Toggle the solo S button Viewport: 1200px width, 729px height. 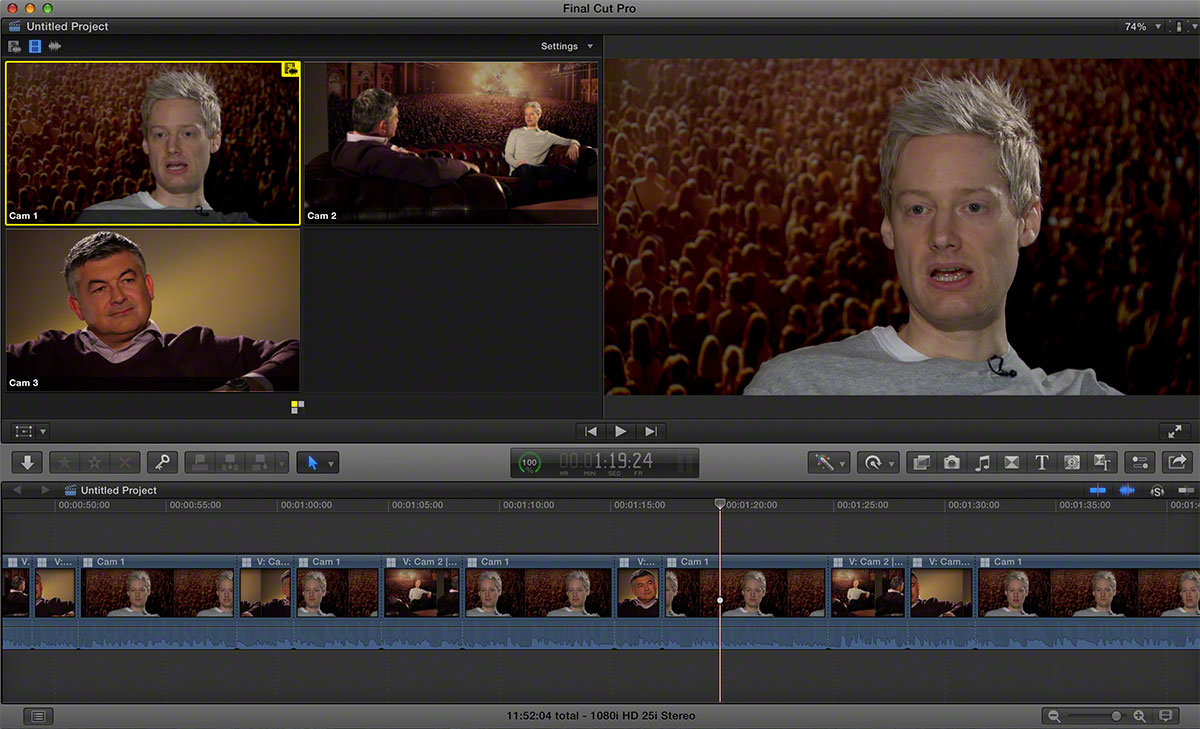pyautogui.click(x=1157, y=490)
